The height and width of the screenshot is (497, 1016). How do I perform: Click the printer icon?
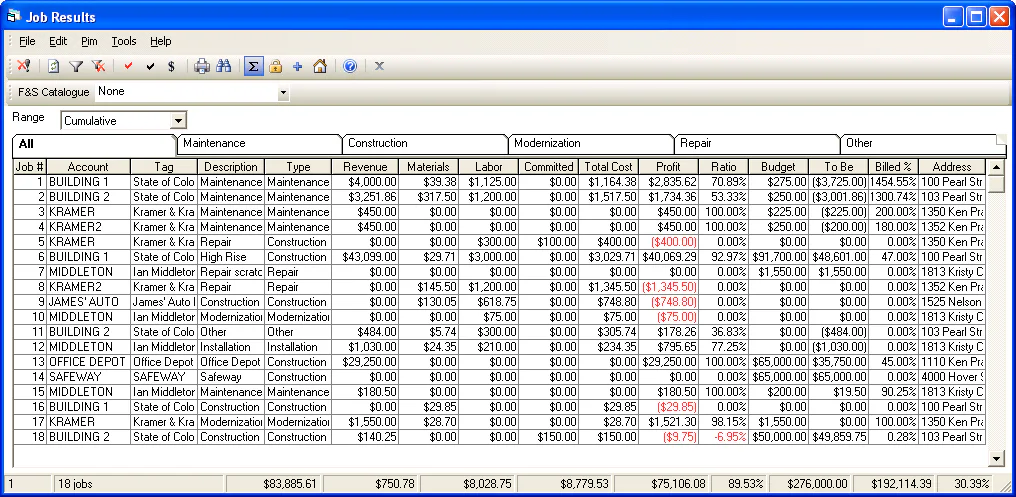pos(202,66)
